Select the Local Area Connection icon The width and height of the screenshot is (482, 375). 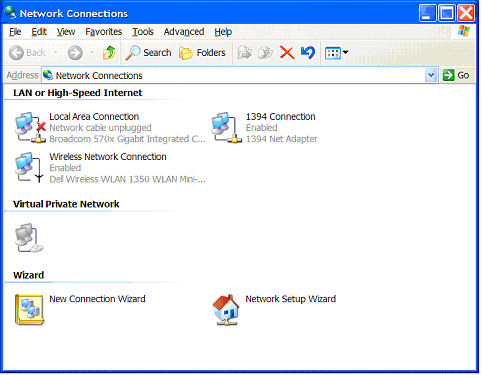click(x=30, y=128)
